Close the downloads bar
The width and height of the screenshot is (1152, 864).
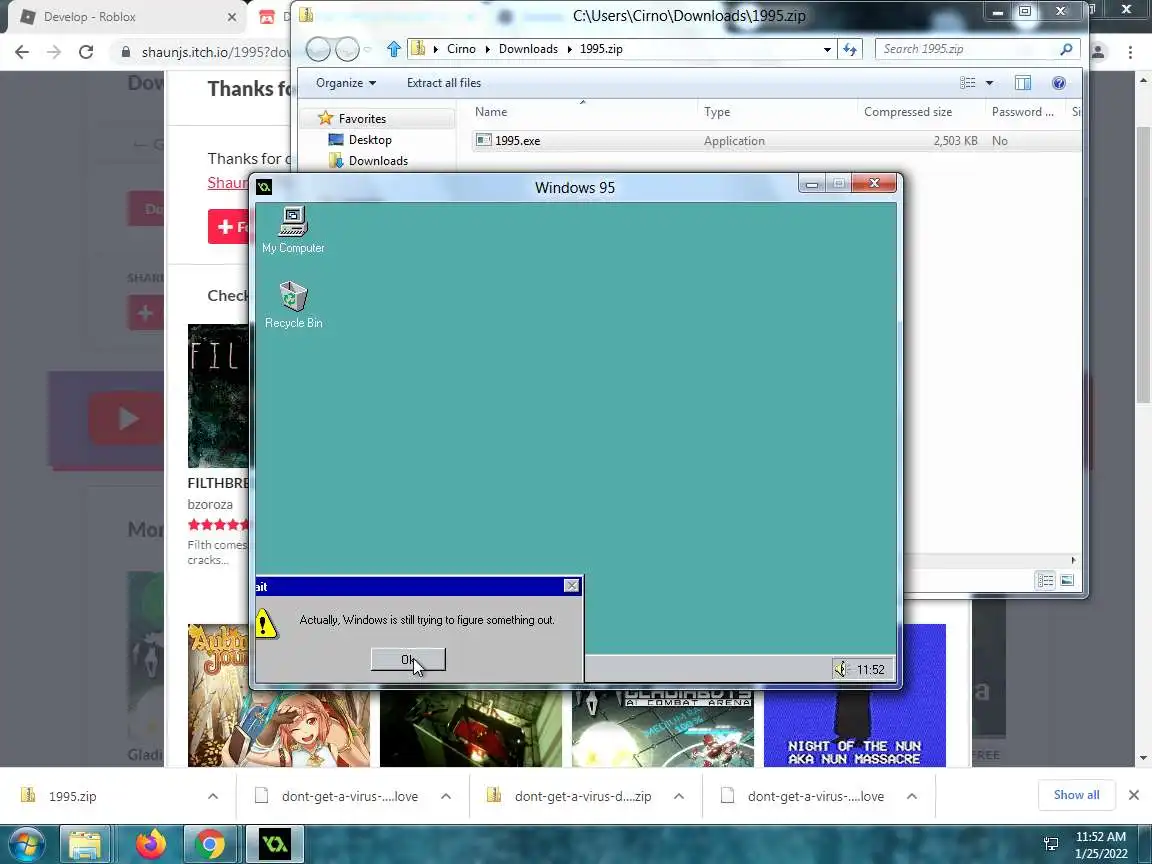(x=1134, y=795)
